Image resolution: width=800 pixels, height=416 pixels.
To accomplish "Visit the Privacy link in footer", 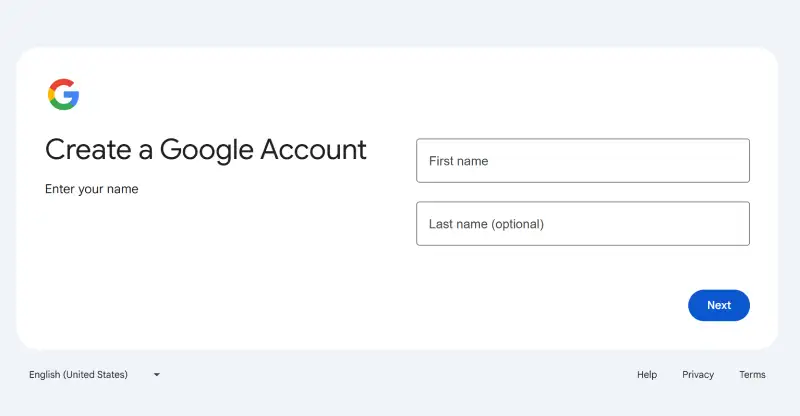I will pos(698,375).
